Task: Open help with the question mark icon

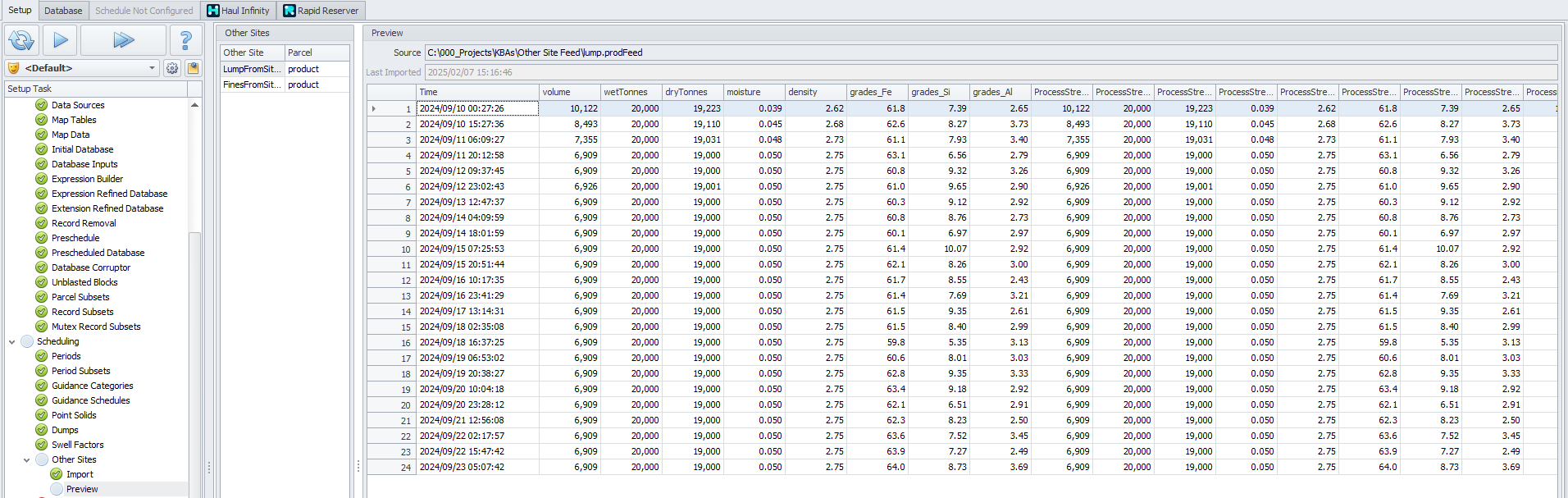Action: pos(186,40)
